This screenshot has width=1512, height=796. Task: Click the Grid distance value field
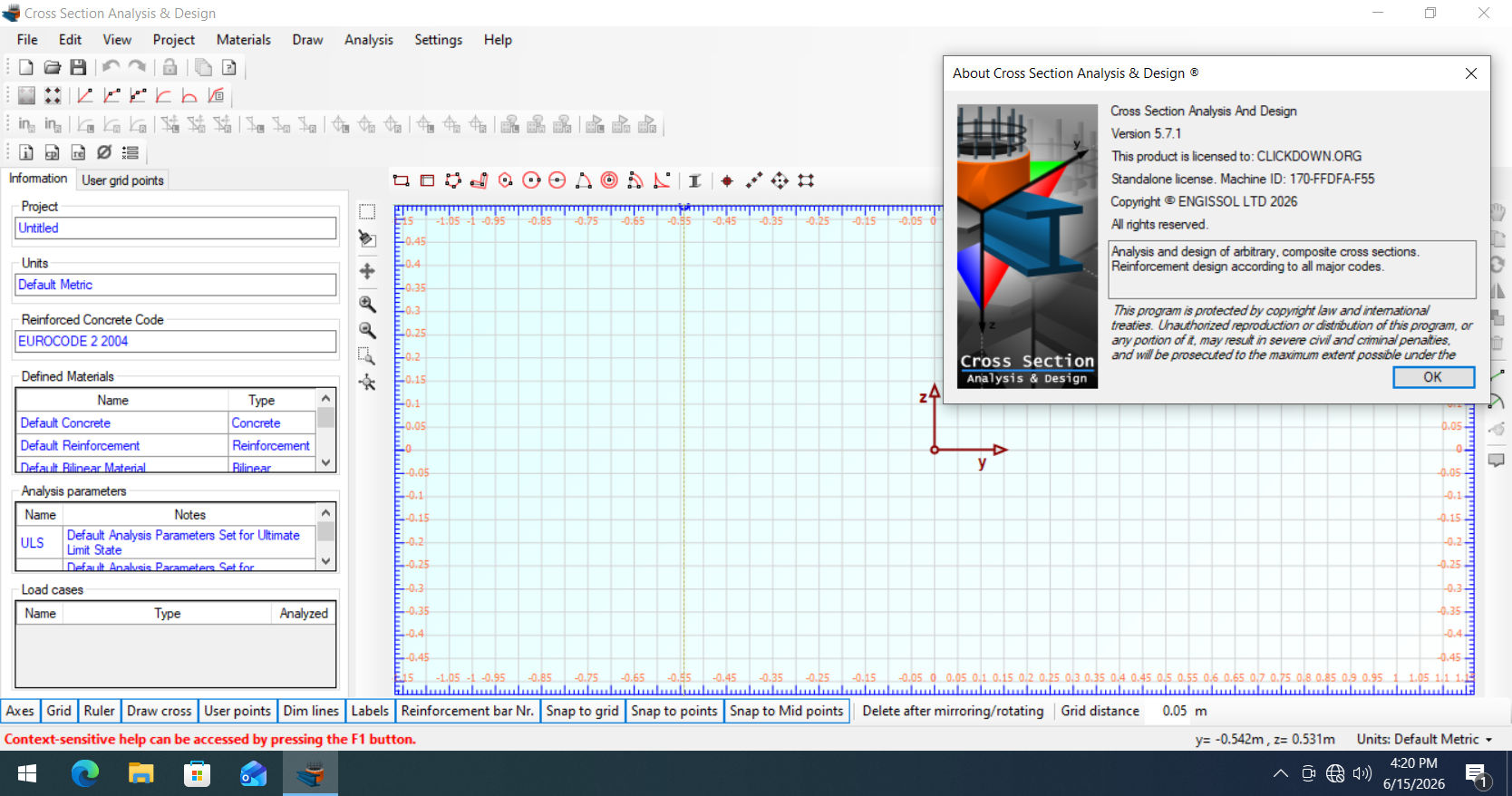[x=1175, y=711]
